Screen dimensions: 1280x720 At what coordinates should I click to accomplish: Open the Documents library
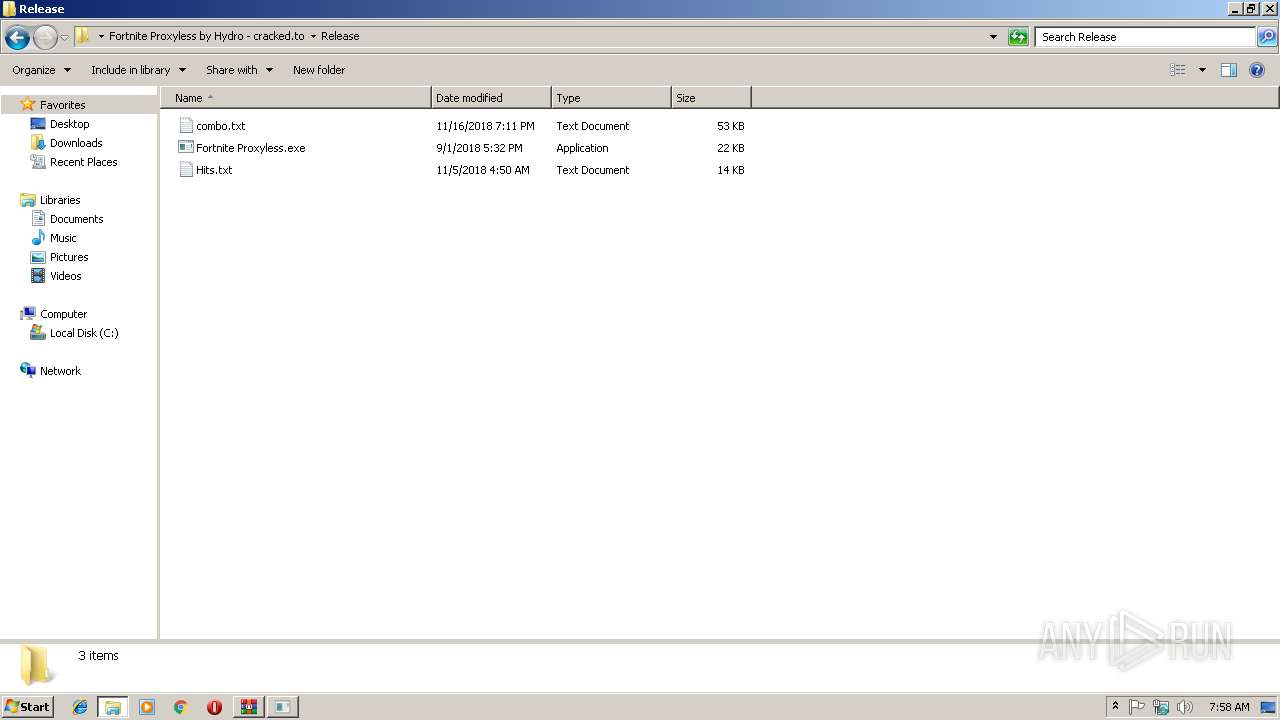76,219
